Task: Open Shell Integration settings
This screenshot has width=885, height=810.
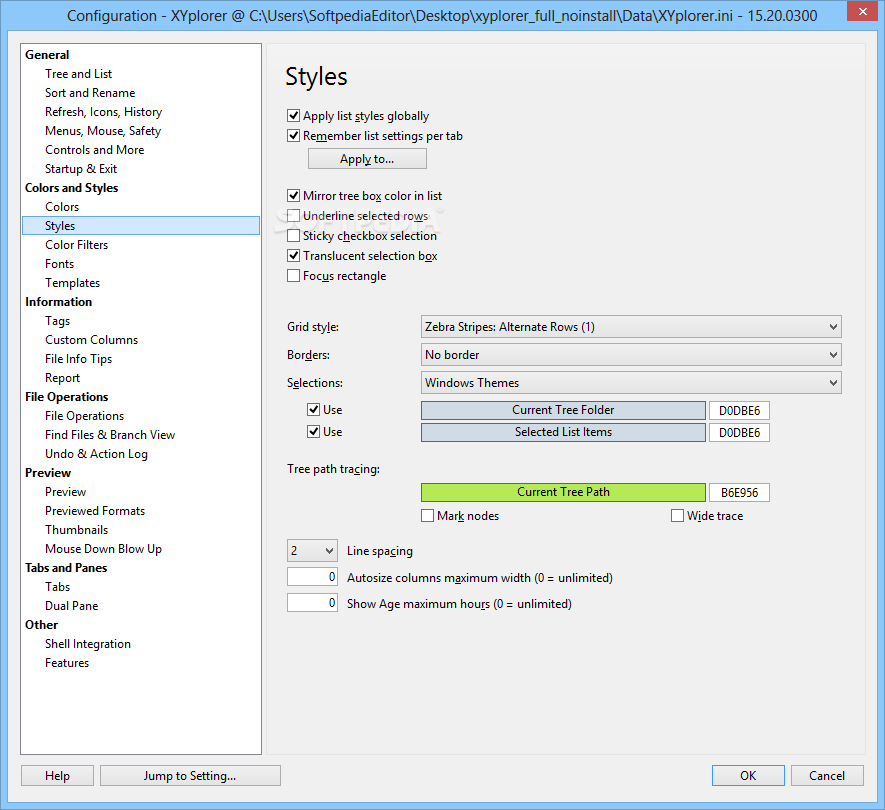Action: click(88, 644)
